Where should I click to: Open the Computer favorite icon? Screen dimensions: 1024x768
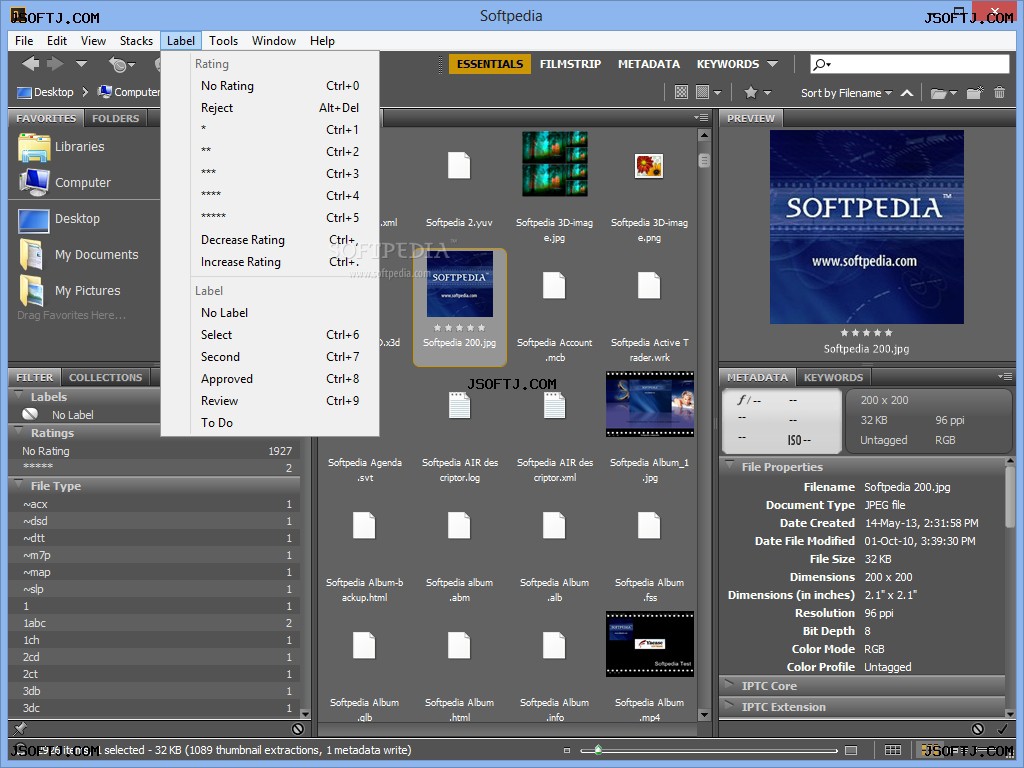(x=34, y=183)
